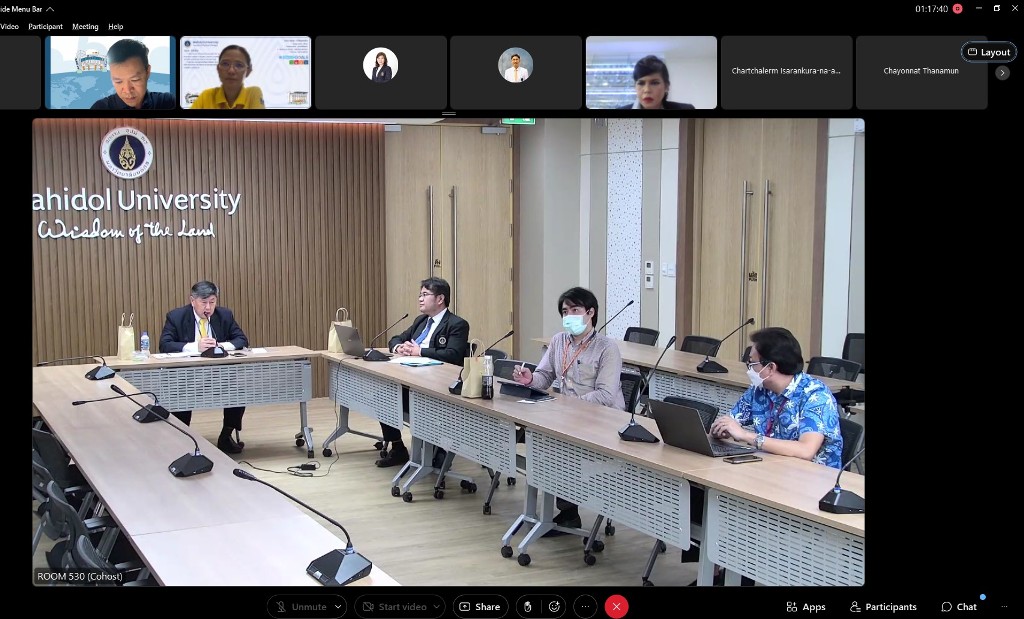Open the Participant menu

[x=46, y=27]
